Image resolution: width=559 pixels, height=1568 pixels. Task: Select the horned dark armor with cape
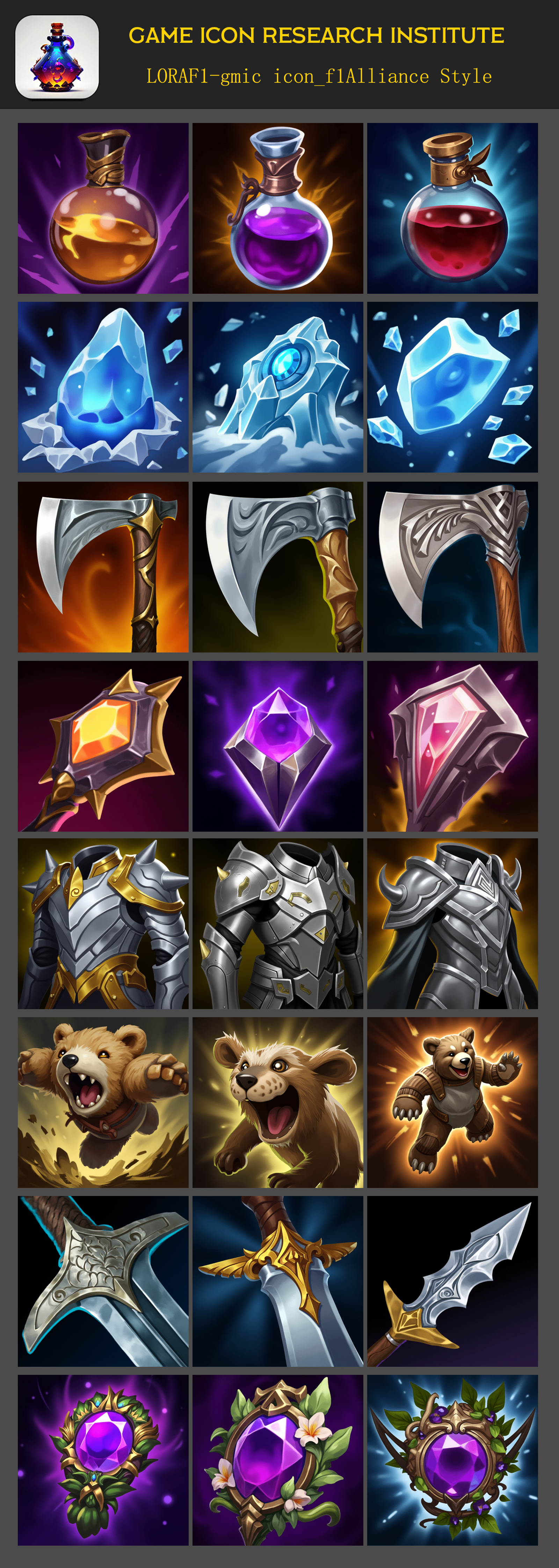point(452,924)
